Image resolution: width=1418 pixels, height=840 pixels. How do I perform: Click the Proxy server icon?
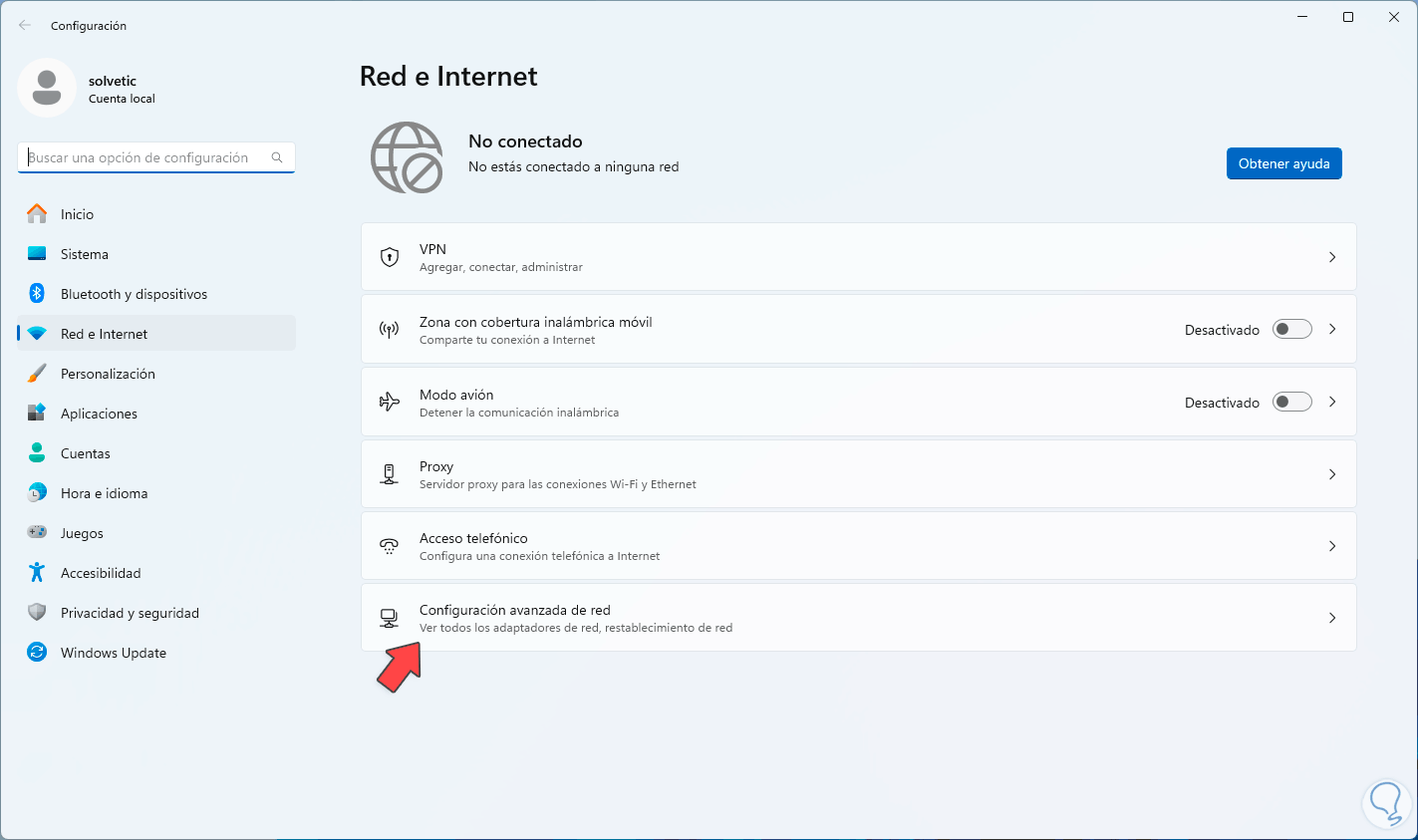[x=390, y=474]
